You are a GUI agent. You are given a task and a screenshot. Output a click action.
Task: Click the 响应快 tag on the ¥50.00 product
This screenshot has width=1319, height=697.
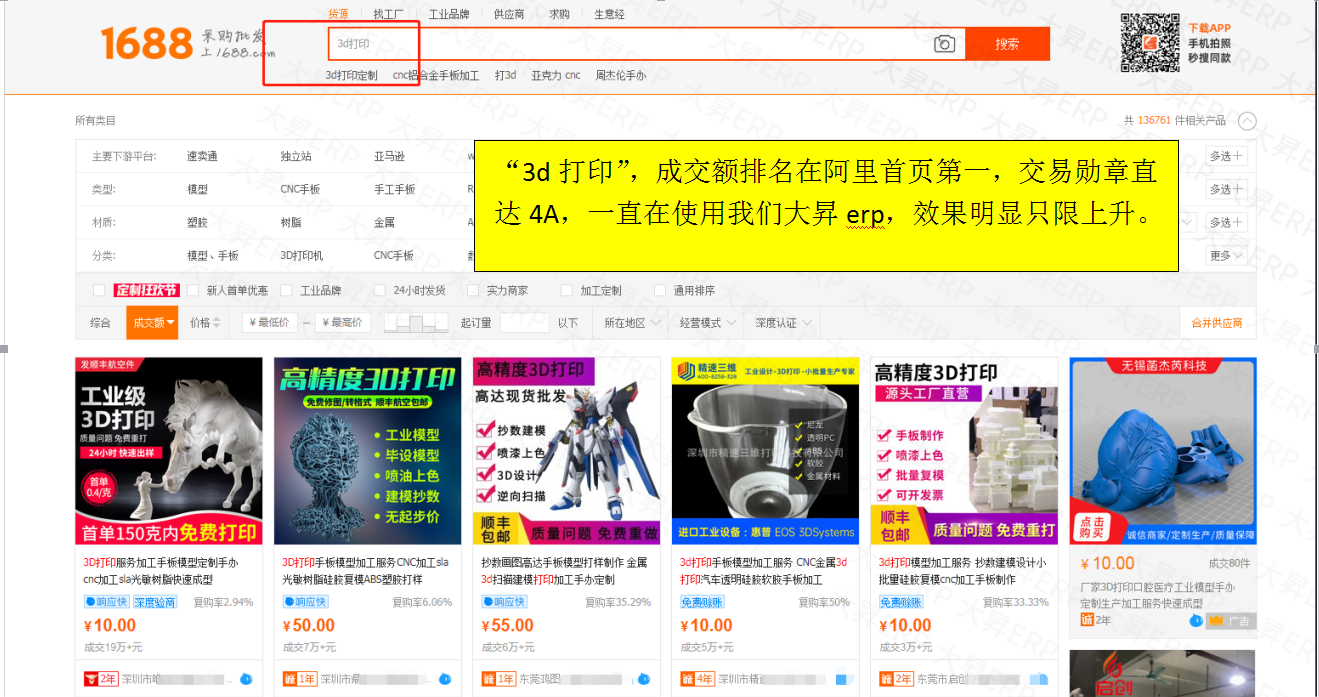[305, 602]
